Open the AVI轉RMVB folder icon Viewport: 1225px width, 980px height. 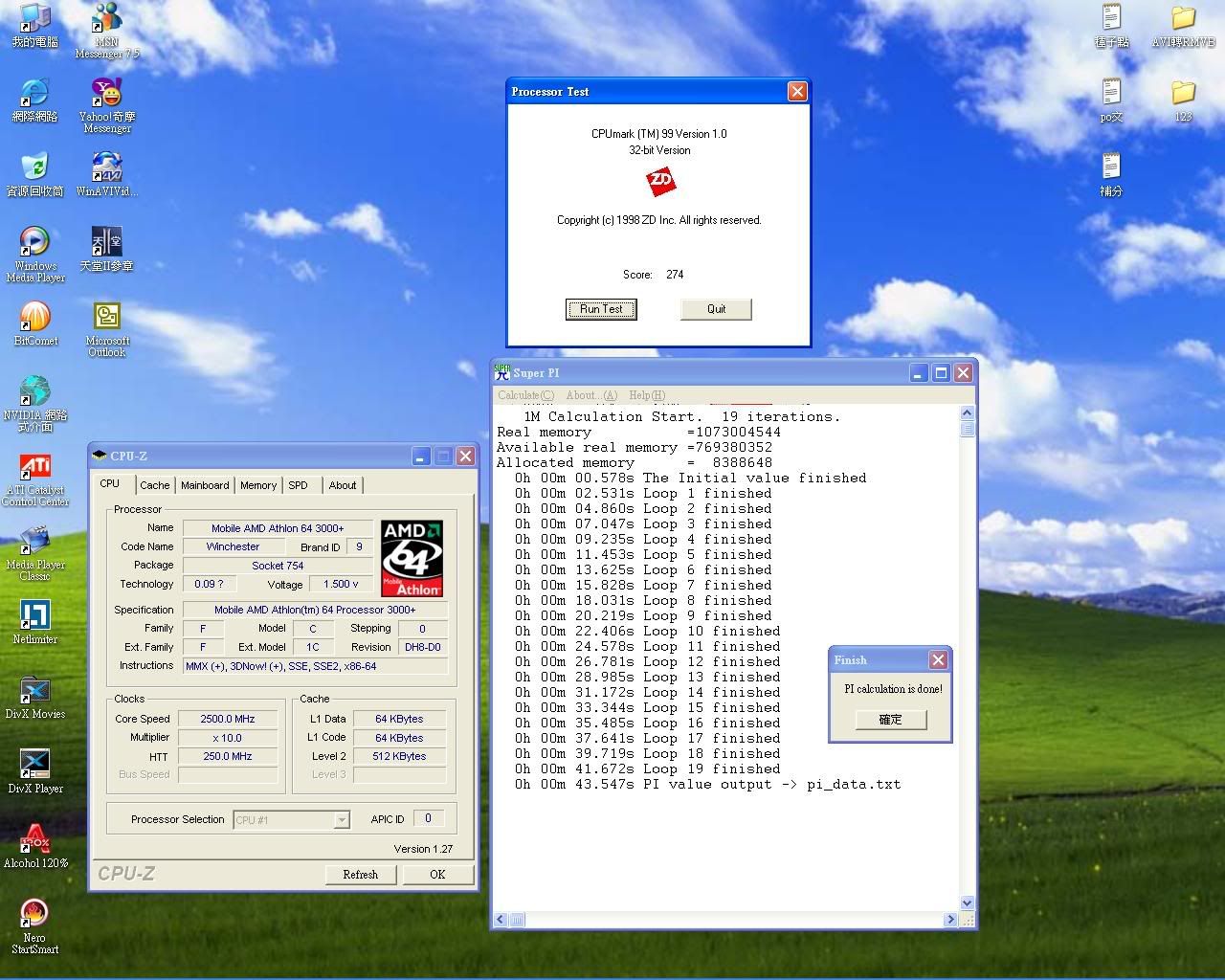click(x=1184, y=25)
